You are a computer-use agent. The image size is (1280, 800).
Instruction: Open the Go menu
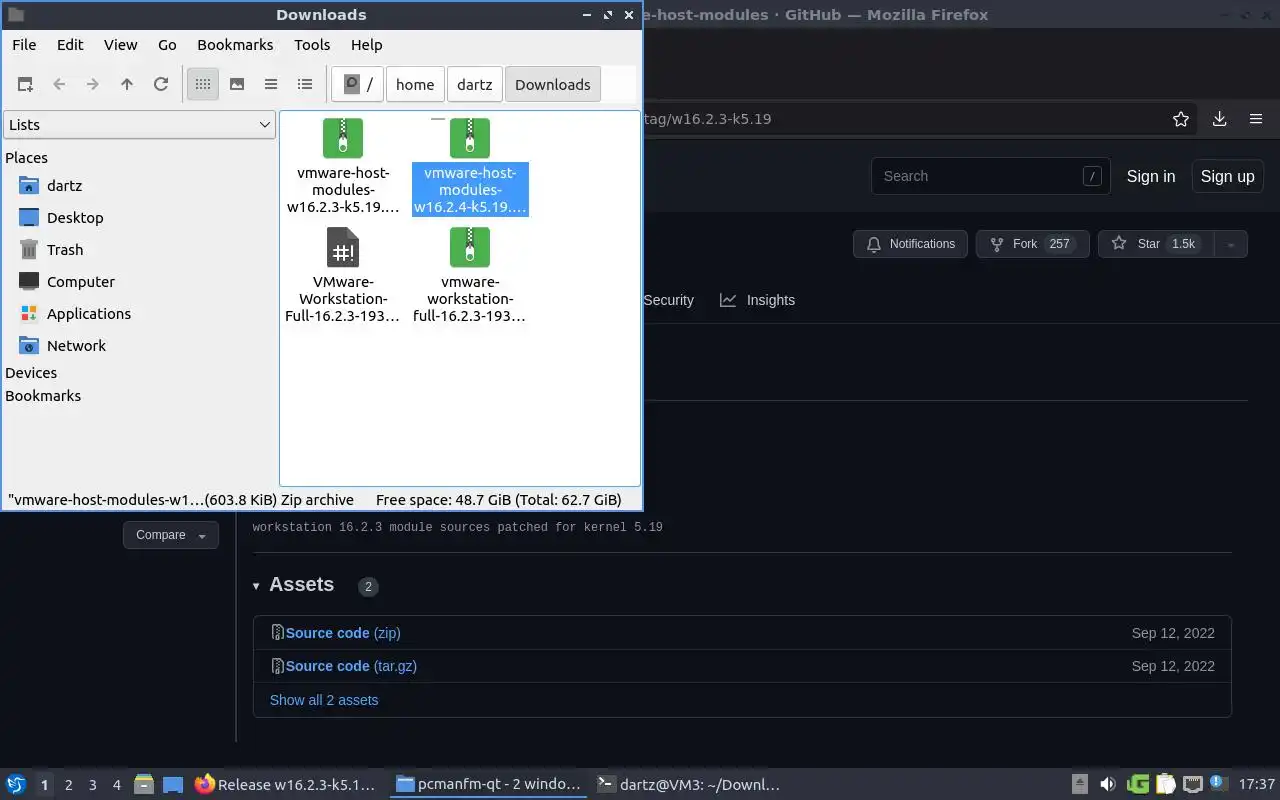[x=167, y=45]
